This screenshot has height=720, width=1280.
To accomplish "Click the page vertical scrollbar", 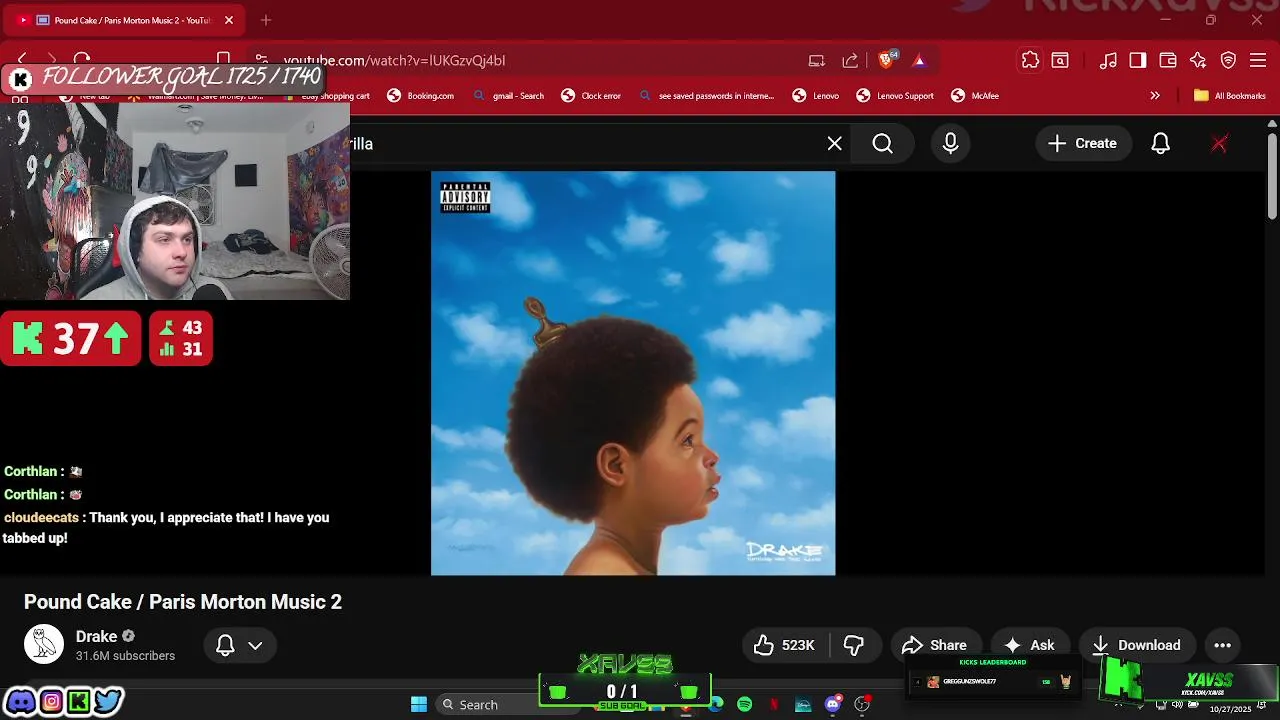I will point(1272,175).
